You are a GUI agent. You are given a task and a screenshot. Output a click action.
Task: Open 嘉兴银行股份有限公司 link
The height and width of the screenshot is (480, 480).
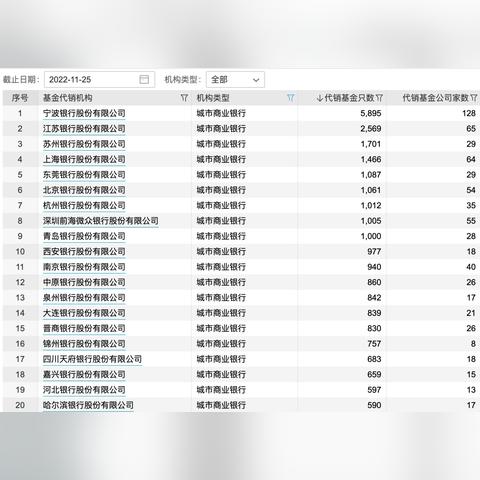(84, 374)
